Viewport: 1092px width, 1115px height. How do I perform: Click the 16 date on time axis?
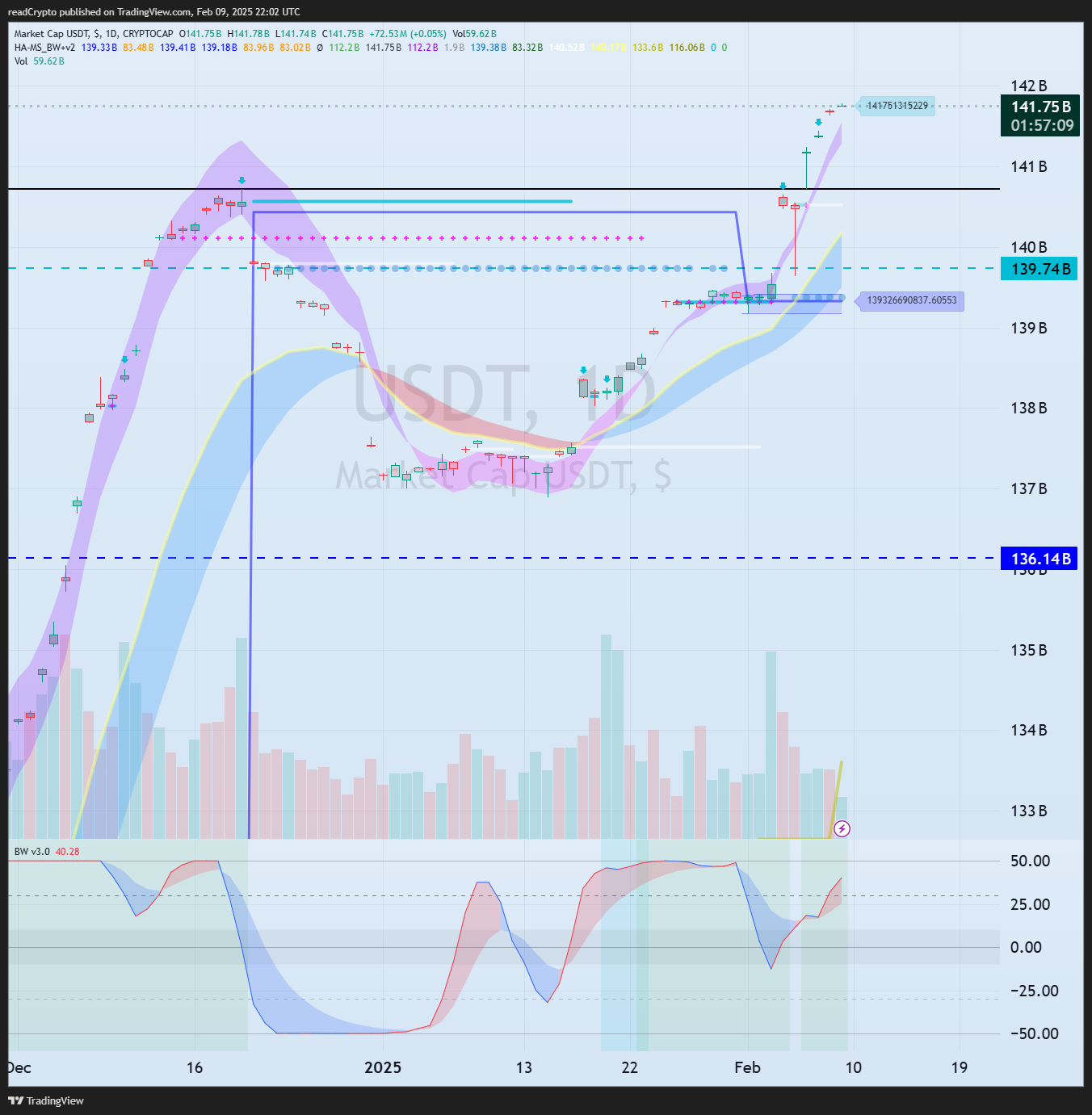[195, 1068]
